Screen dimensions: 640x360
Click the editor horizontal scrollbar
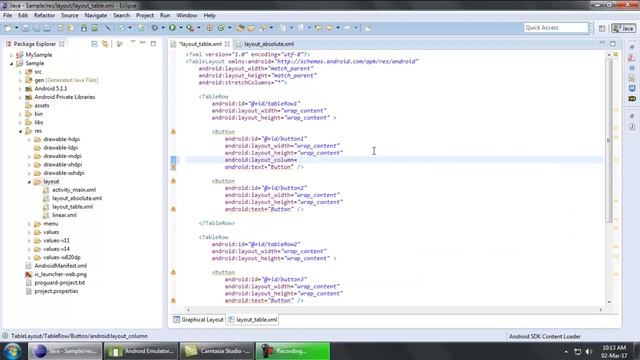394,310
